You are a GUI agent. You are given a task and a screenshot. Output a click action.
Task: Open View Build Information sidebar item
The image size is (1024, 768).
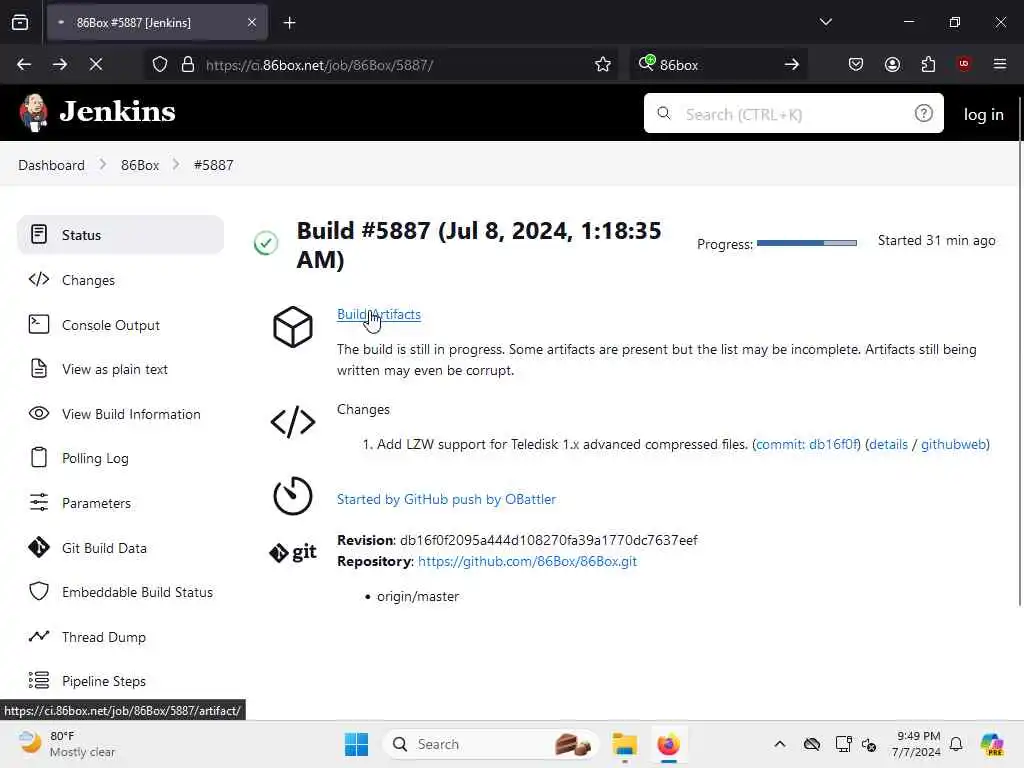tap(120, 413)
